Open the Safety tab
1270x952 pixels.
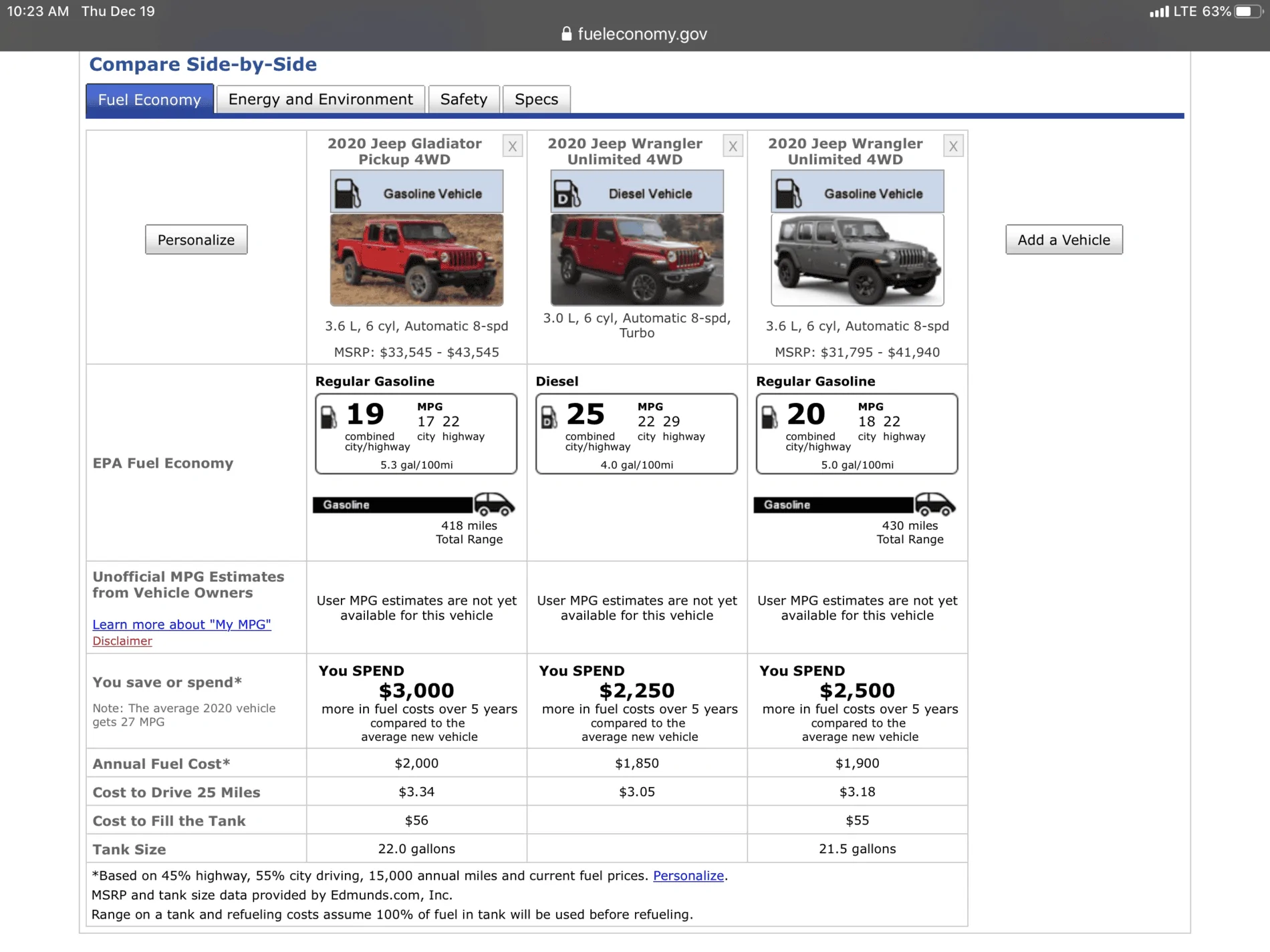[x=464, y=100]
